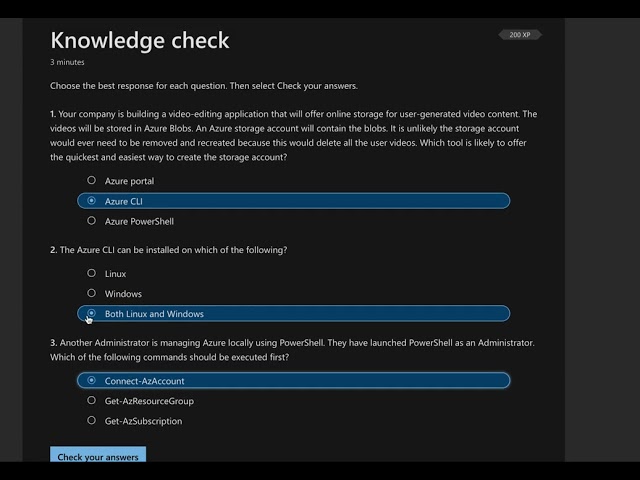Choose the Get-AzResourceGroup radio option
Viewport: 640px width, 480px height.
click(91, 400)
